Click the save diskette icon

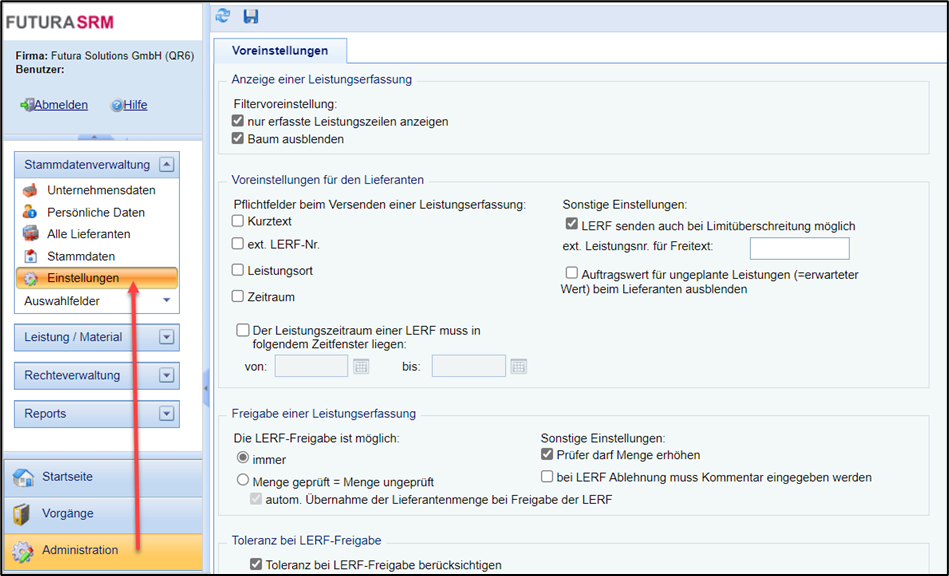(x=250, y=15)
